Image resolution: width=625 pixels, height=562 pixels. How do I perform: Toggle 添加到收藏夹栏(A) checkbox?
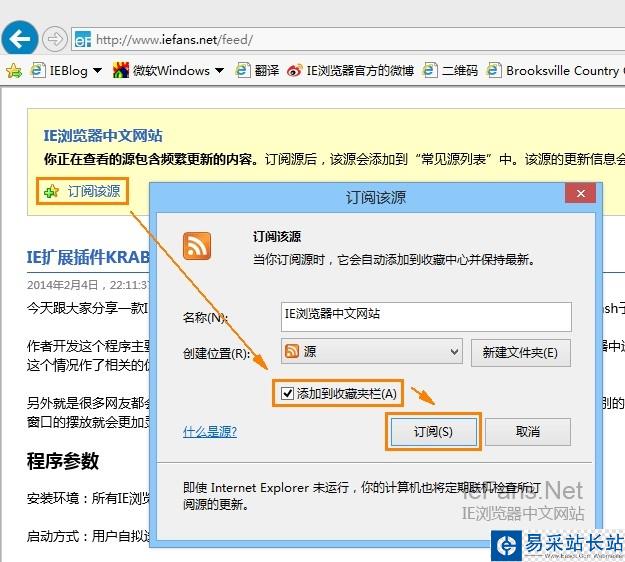(287, 393)
